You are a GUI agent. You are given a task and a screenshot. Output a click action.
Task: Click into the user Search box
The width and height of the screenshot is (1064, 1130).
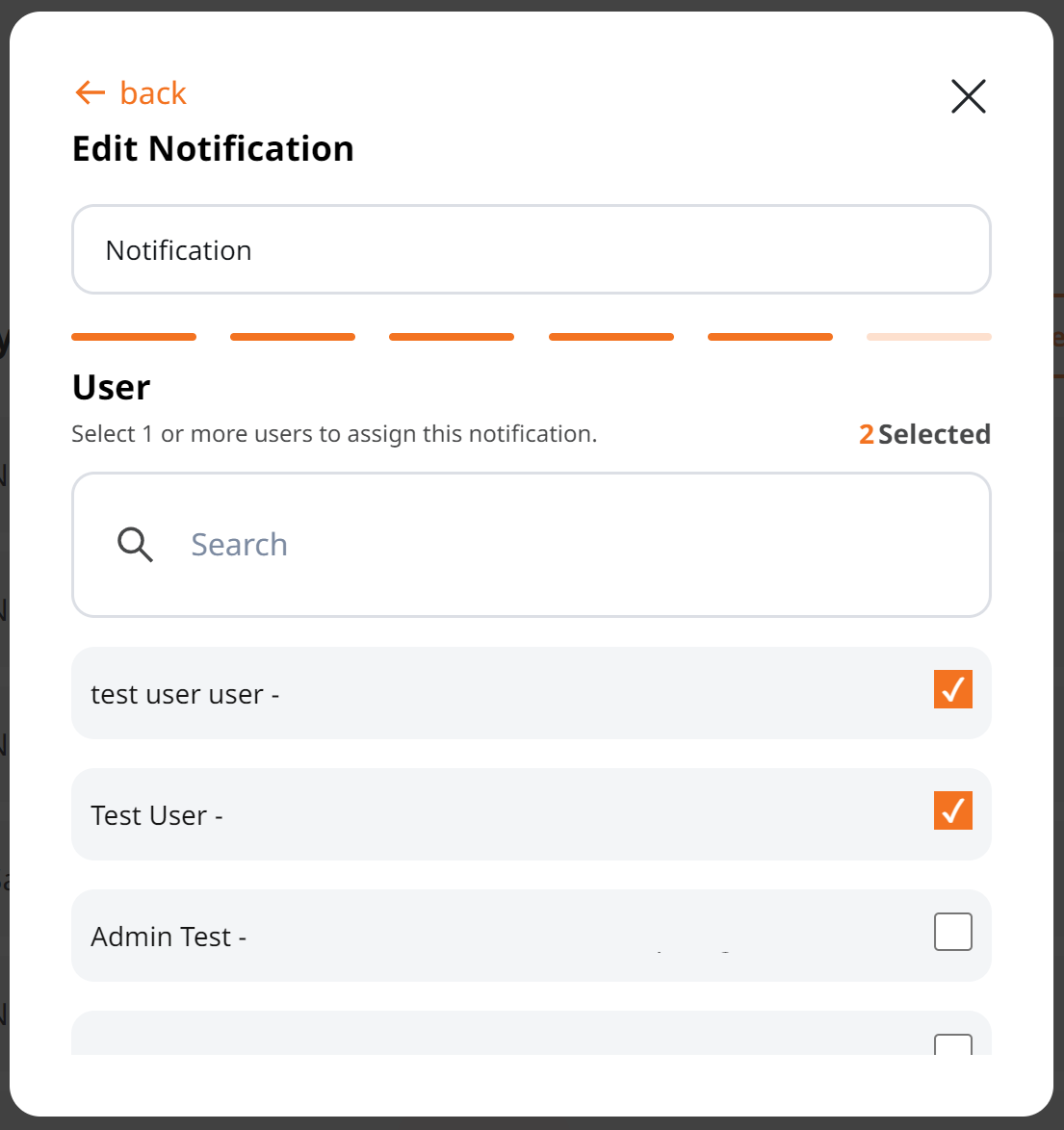532,545
